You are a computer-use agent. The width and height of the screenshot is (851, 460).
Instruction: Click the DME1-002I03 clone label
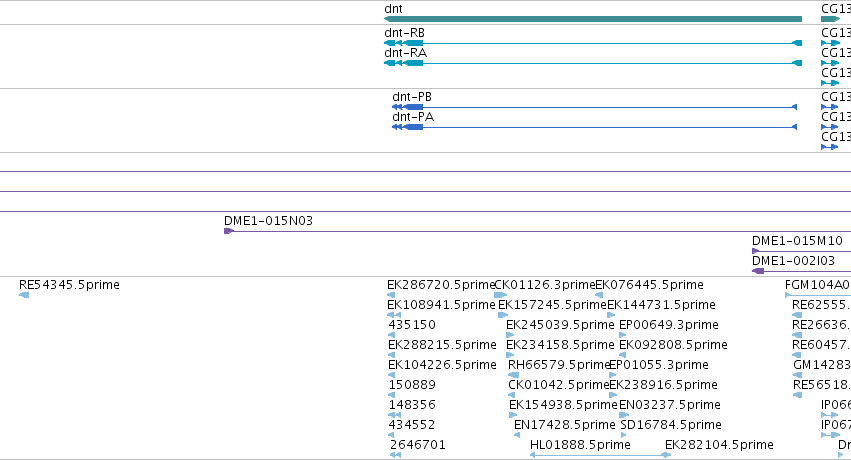pos(793,261)
